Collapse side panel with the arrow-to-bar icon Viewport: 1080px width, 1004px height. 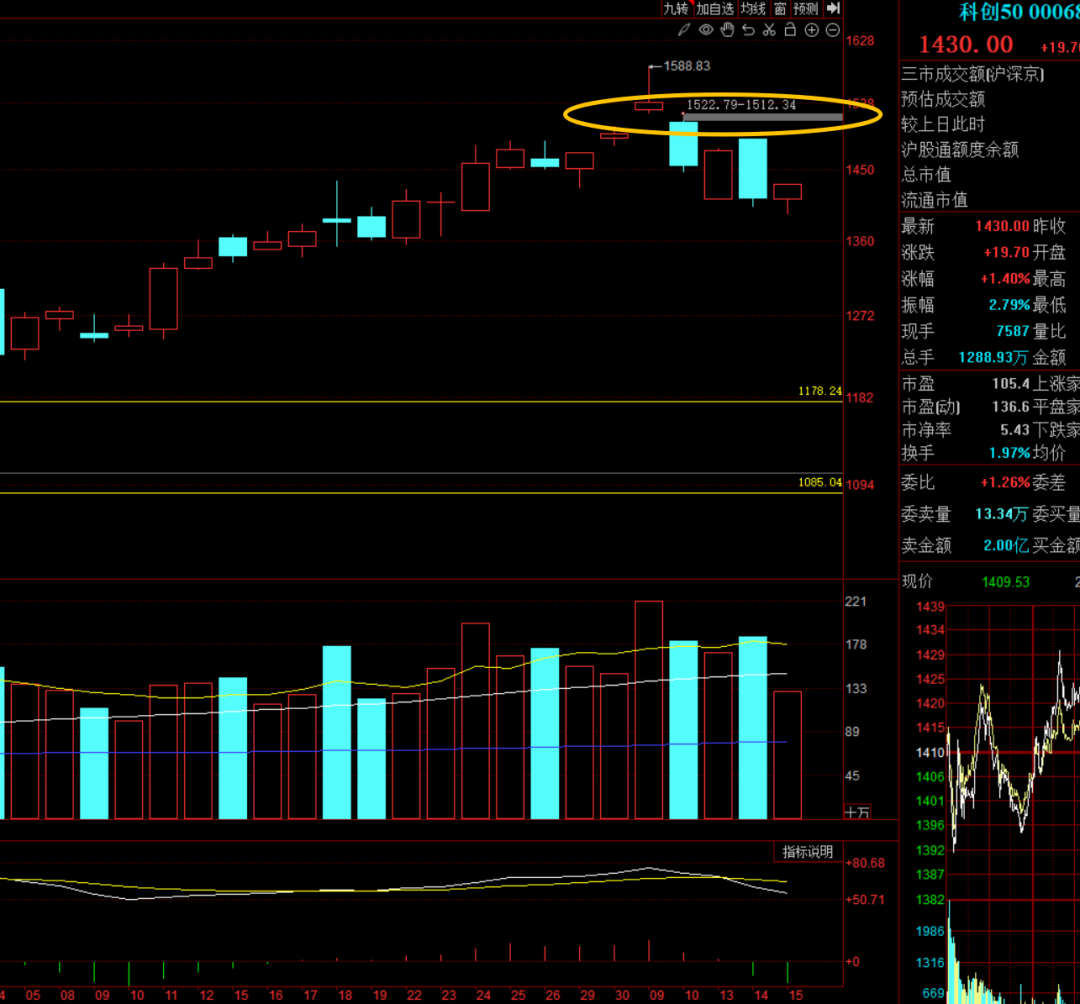[x=833, y=8]
